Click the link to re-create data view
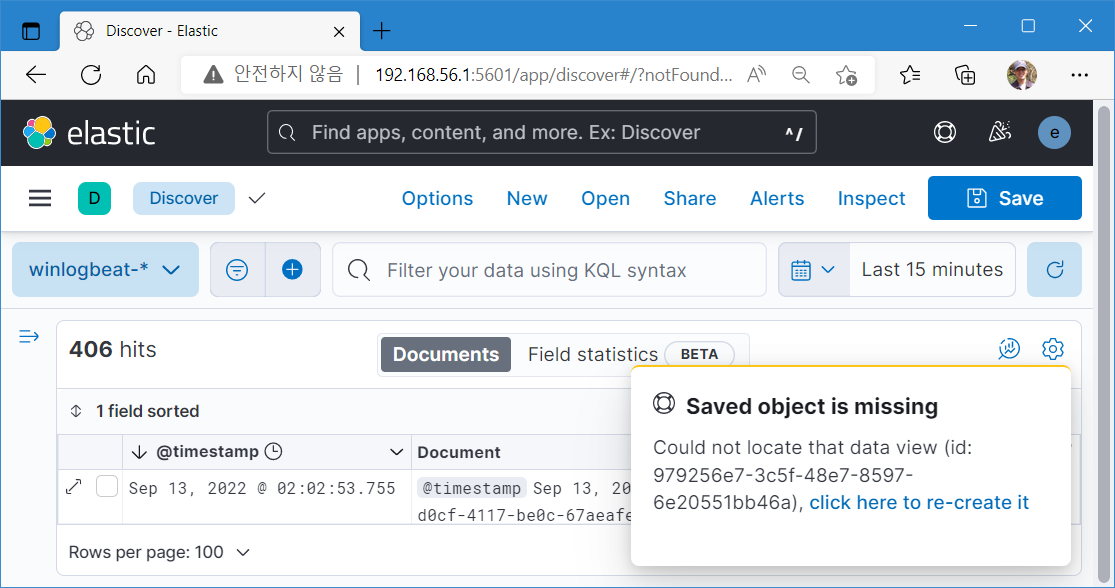 pos(919,502)
